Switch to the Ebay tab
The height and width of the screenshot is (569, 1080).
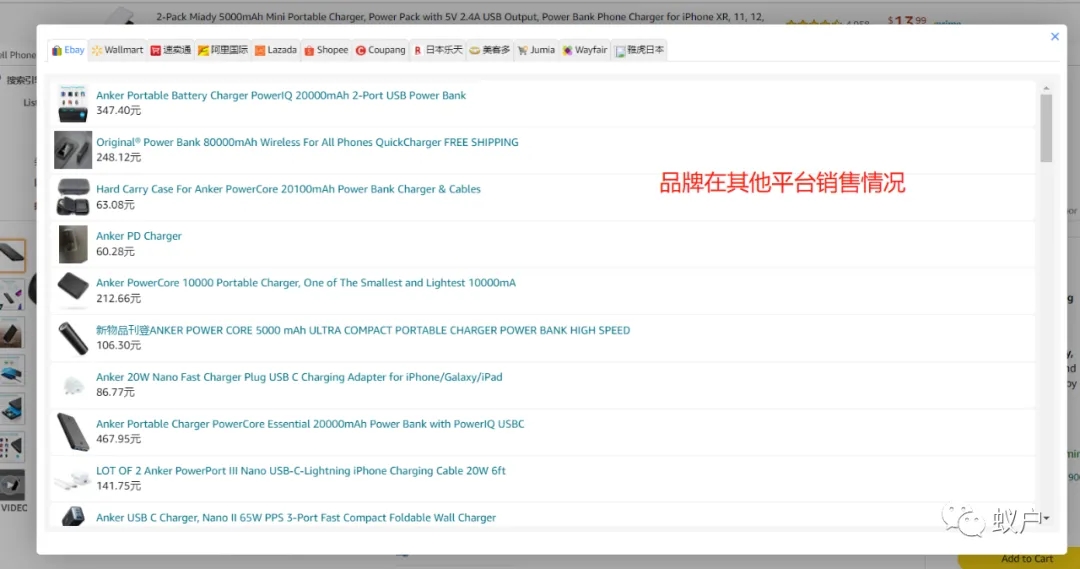coord(68,50)
